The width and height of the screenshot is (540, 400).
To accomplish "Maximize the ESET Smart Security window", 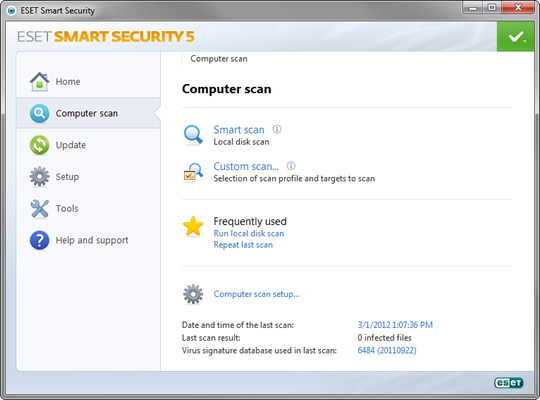I will click(x=492, y=8).
